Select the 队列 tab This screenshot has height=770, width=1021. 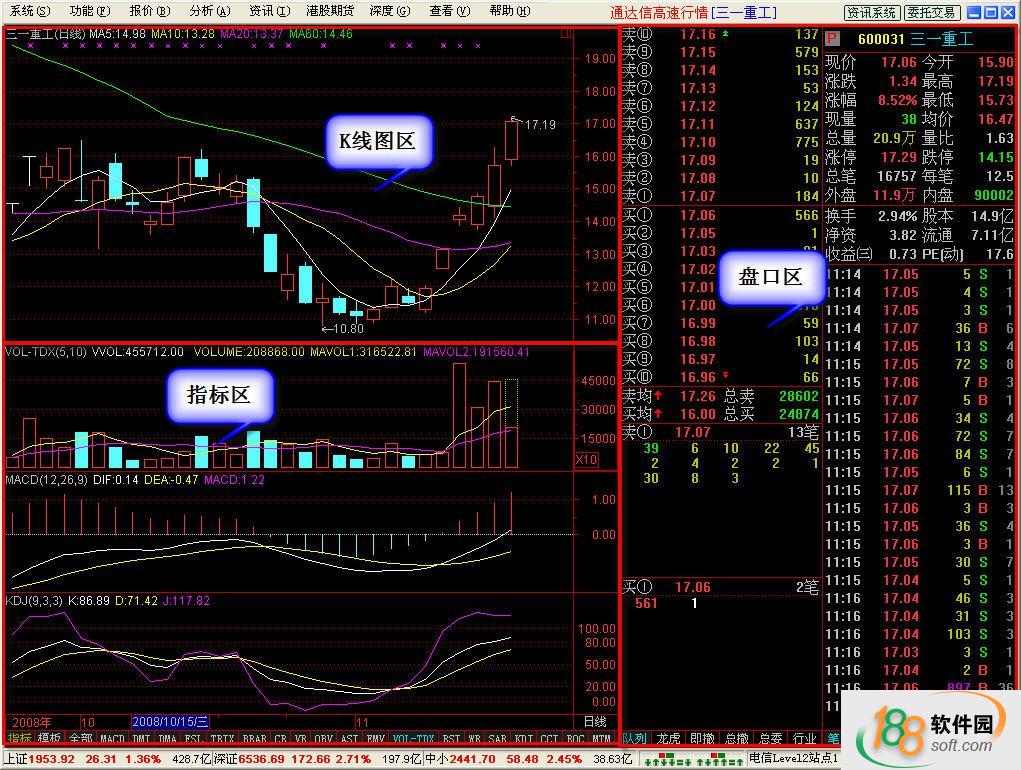[x=635, y=738]
